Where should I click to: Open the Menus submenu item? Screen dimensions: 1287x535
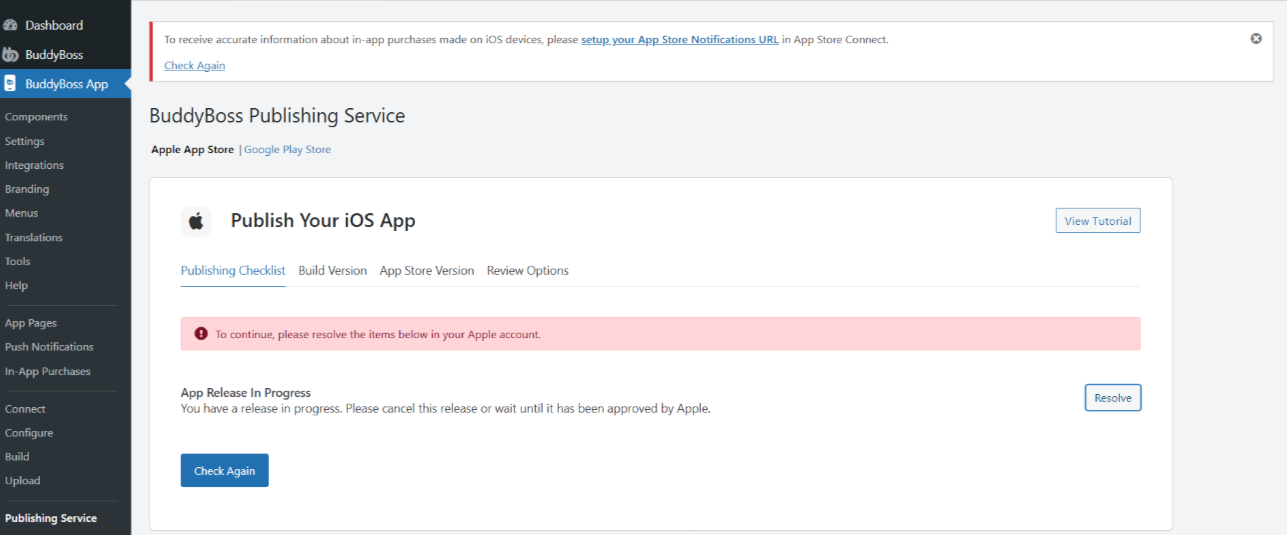pos(22,213)
